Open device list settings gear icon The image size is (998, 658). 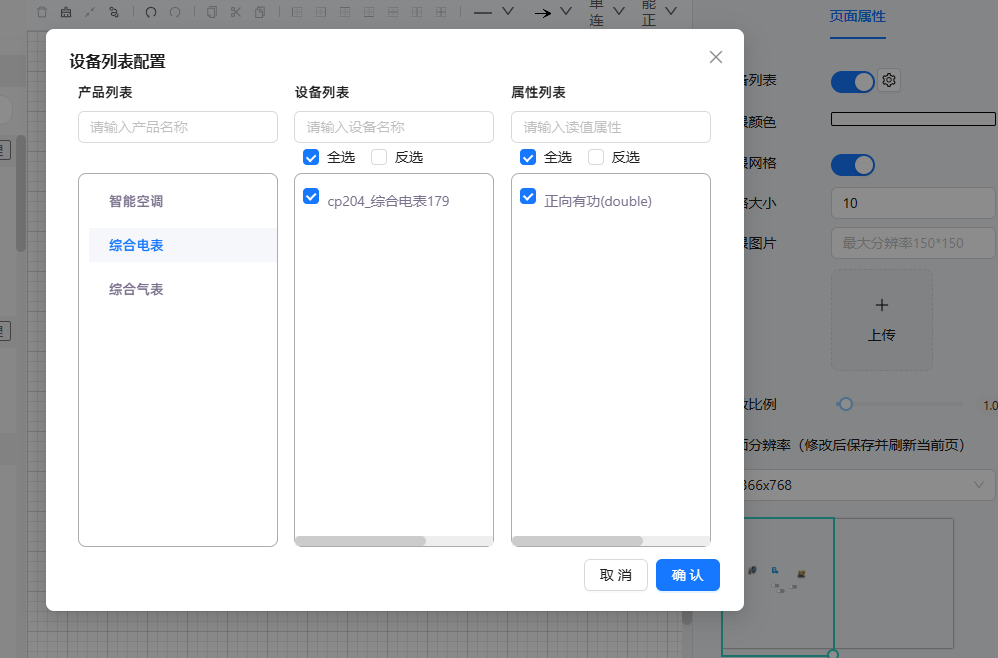[x=889, y=80]
